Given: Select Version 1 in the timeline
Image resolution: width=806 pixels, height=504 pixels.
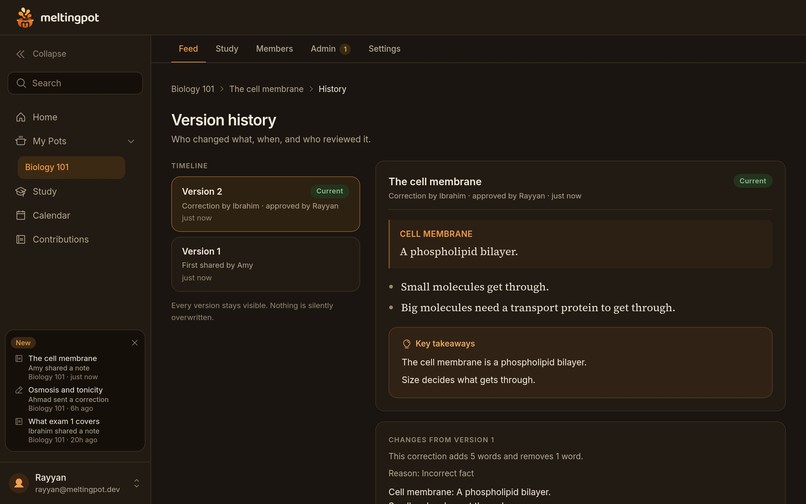Looking at the screenshot, I should (265, 264).
